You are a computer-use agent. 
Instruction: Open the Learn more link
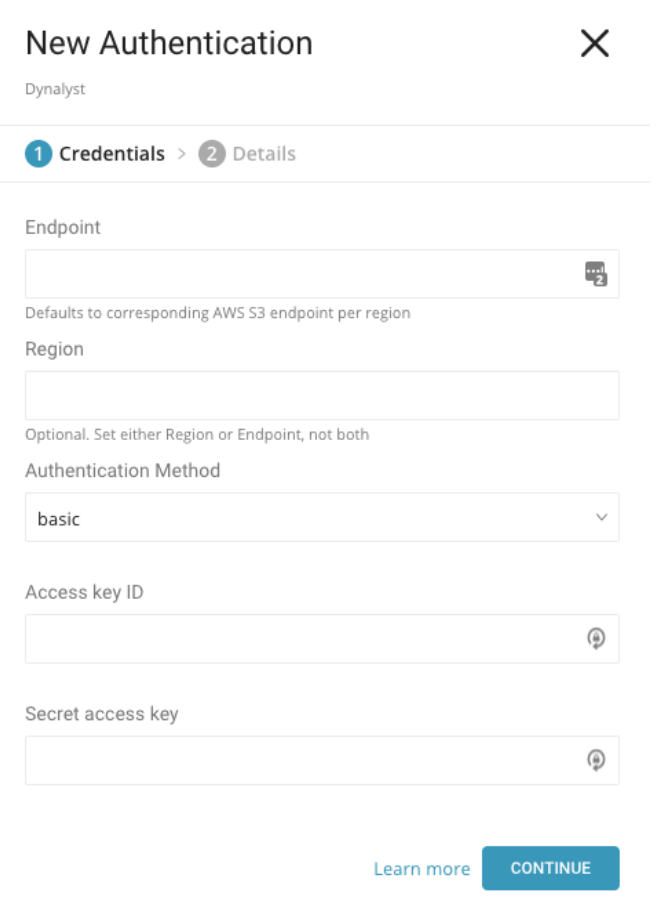tap(421, 869)
